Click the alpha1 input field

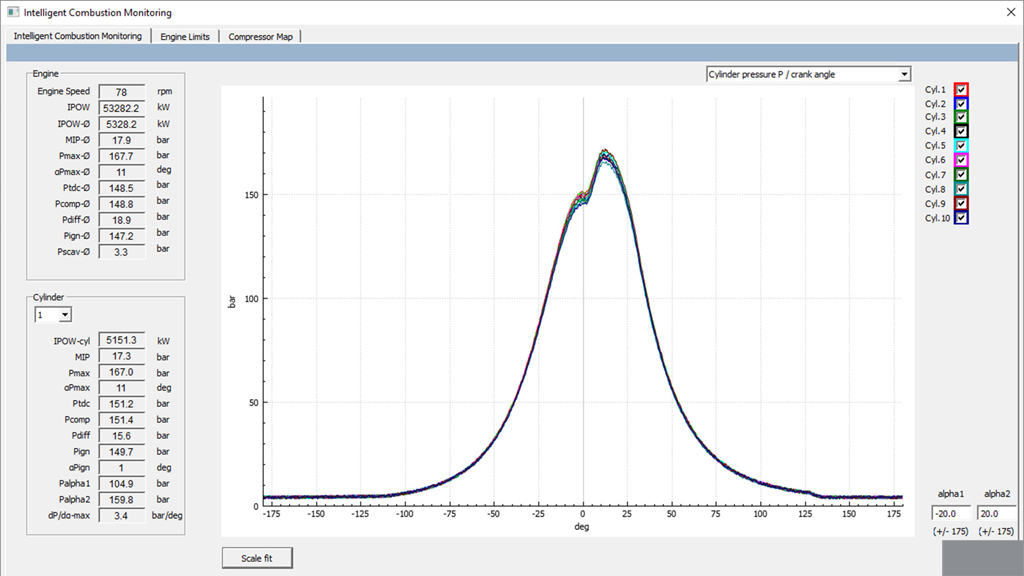pos(951,514)
